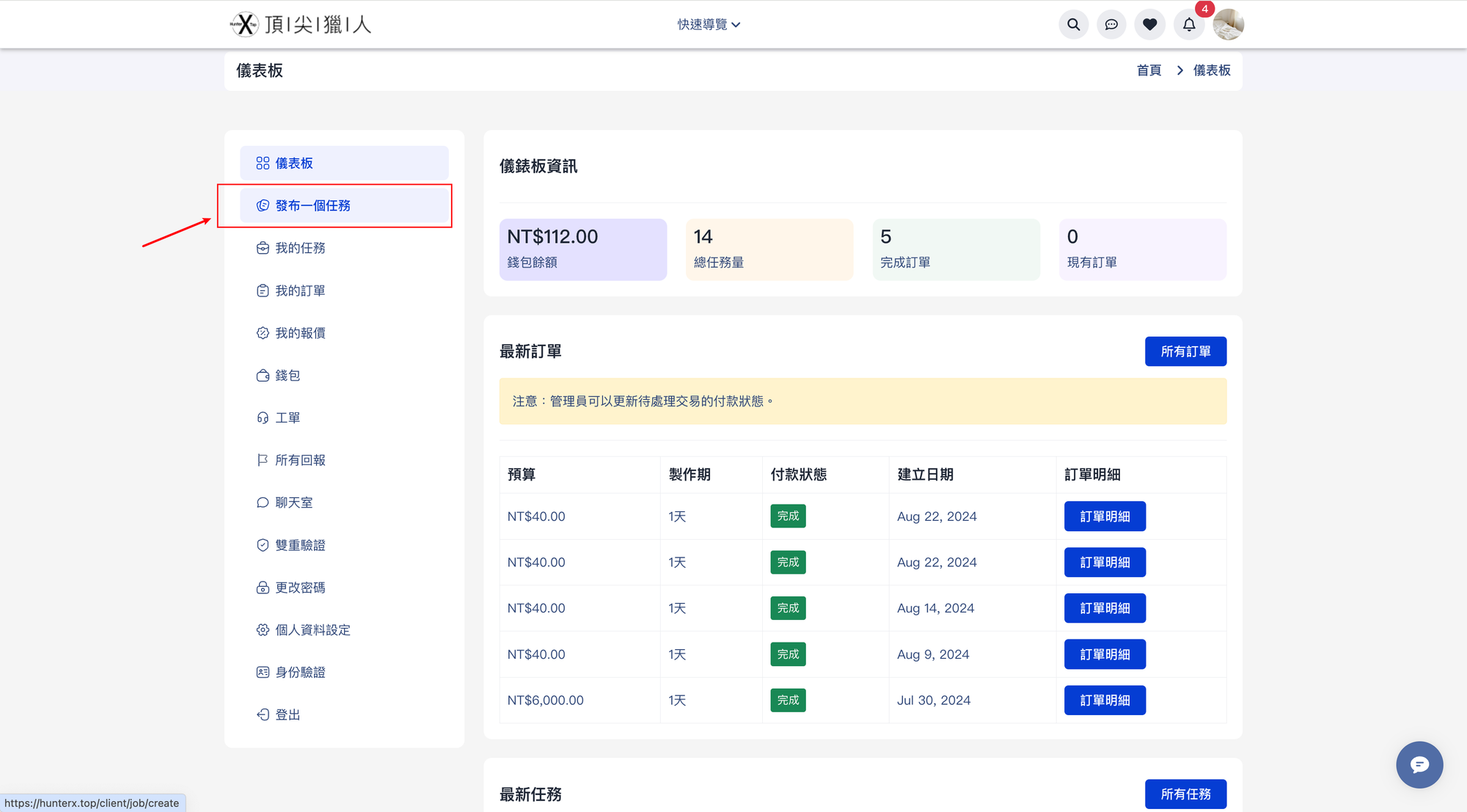Click the search magnifier icon in header
The height and width of the screenshot is (812, 1467).
click(x=1073, y=25)
